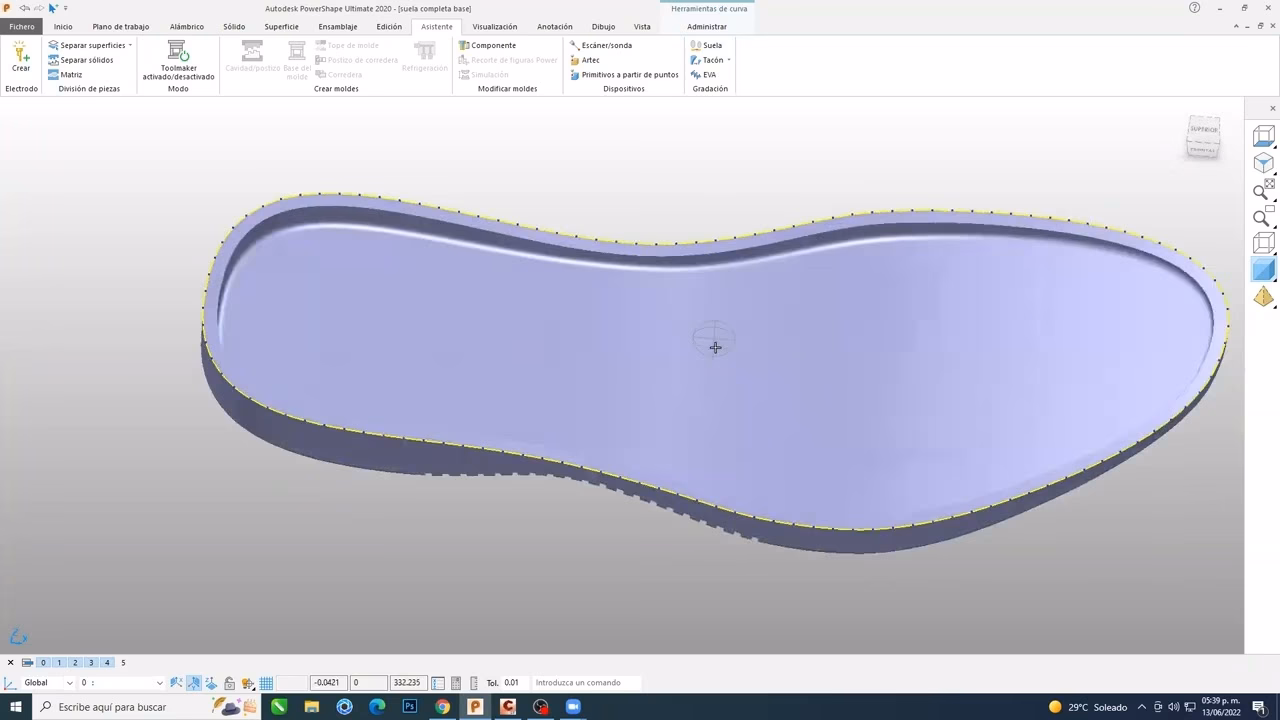
Task: Enable the shaded view blue cube
Action: click(x=1263, y=270)
